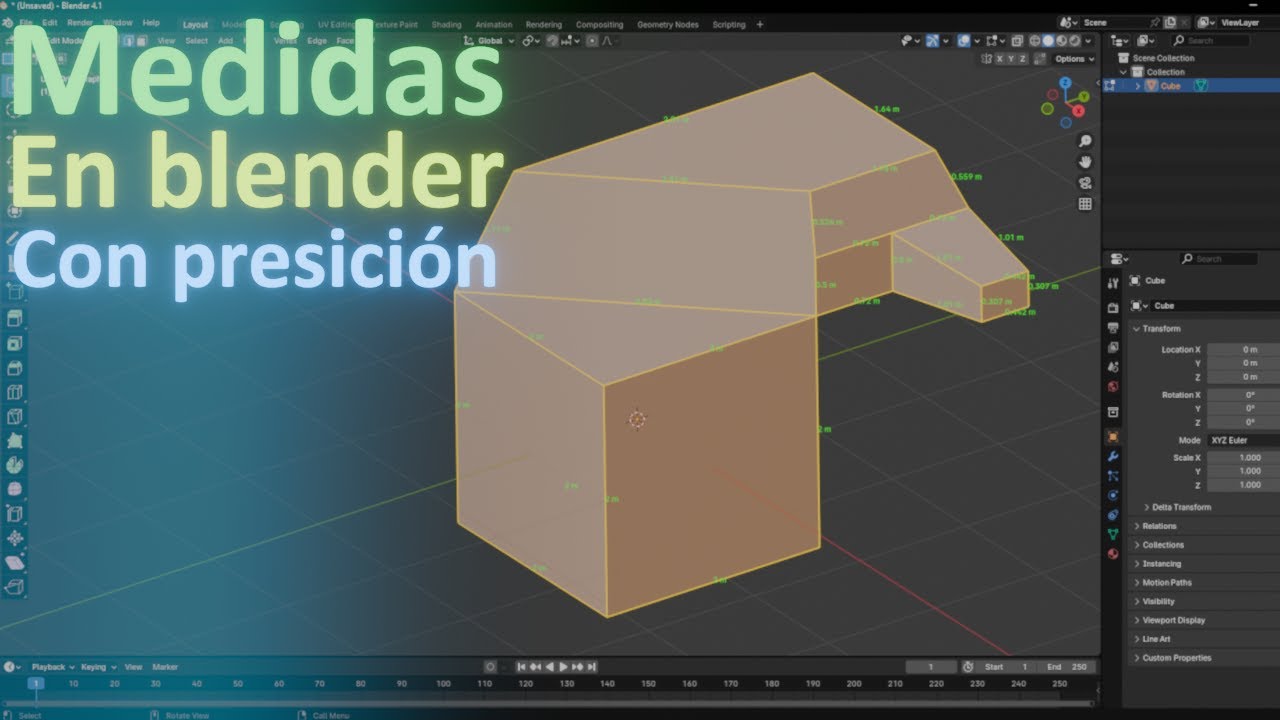This screenshot has width=1280, height=720.
Task: Expand the Delta Transform subpanel
Action: tap(1180, 507)
